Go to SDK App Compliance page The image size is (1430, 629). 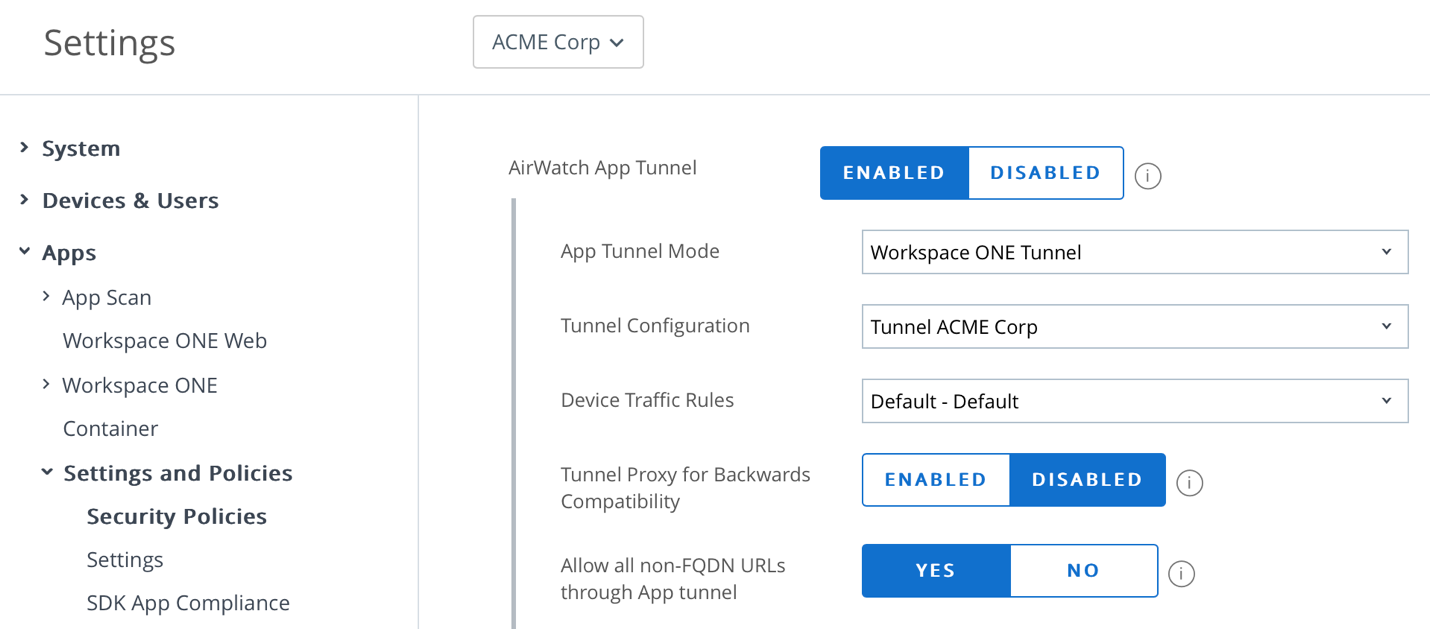click(188, 603)
